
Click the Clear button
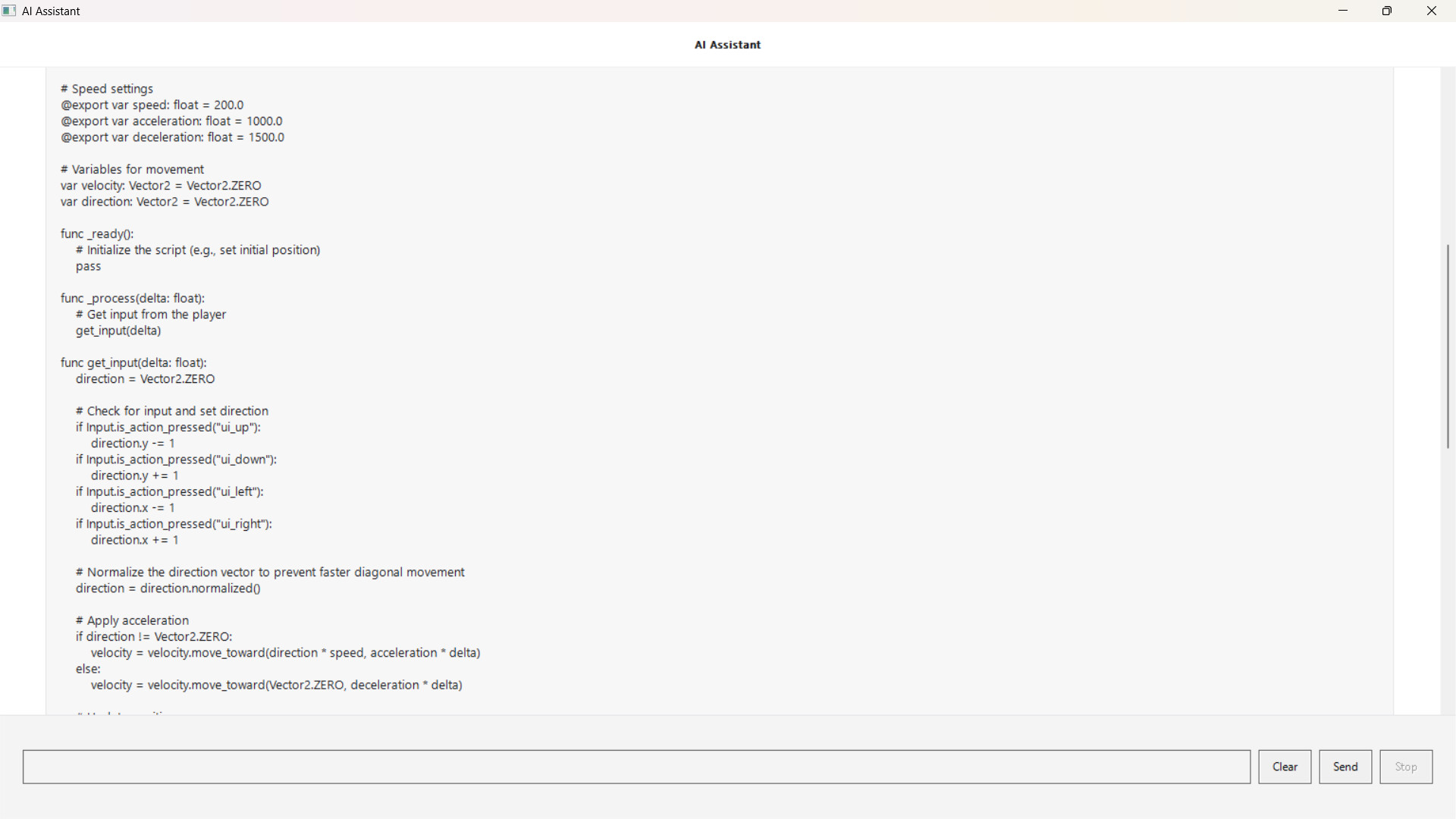click(1285, 767)
